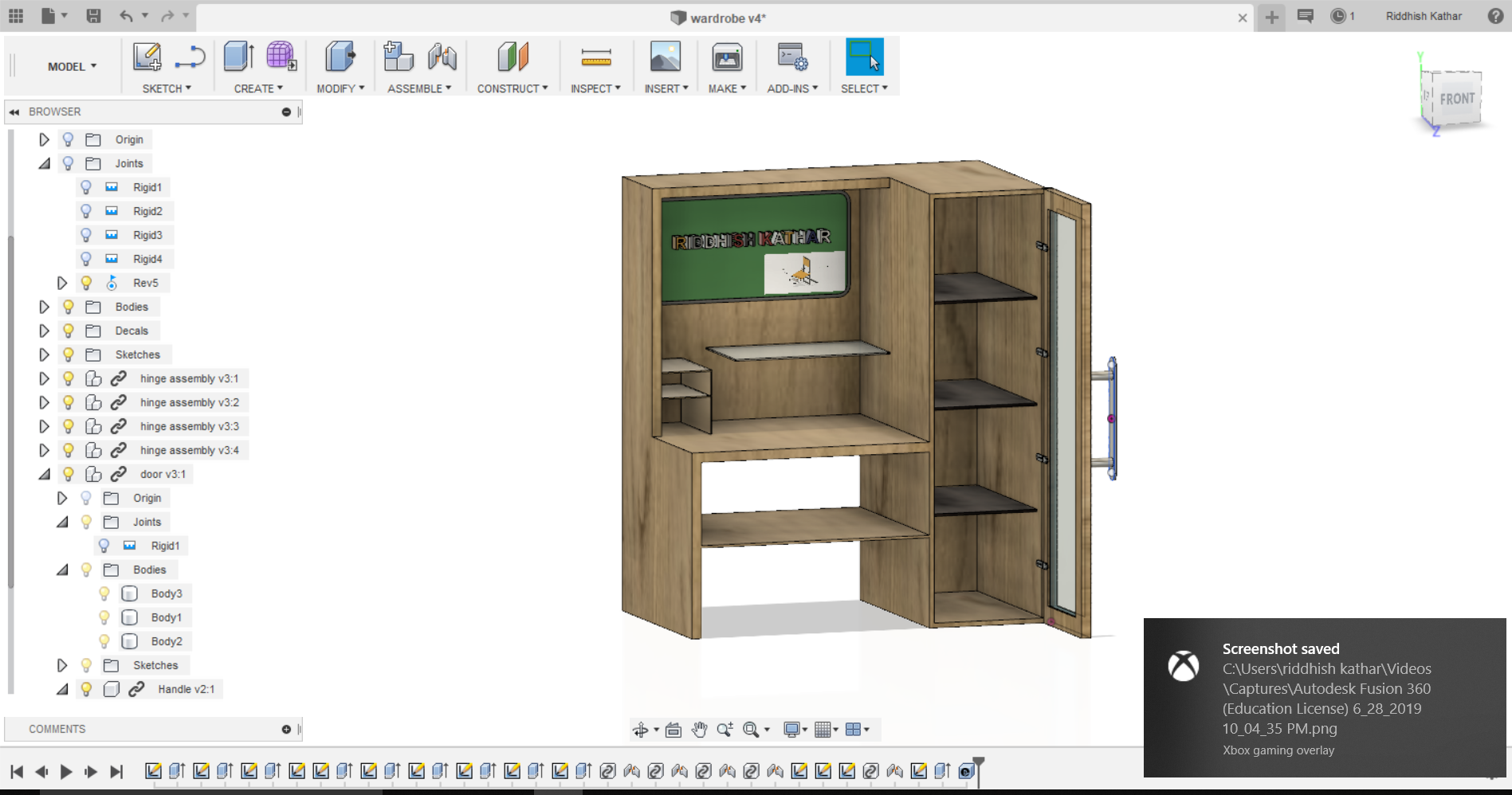Hide hinge assembly v3:1 component
1512x795 pixels.
pos(69,378)
